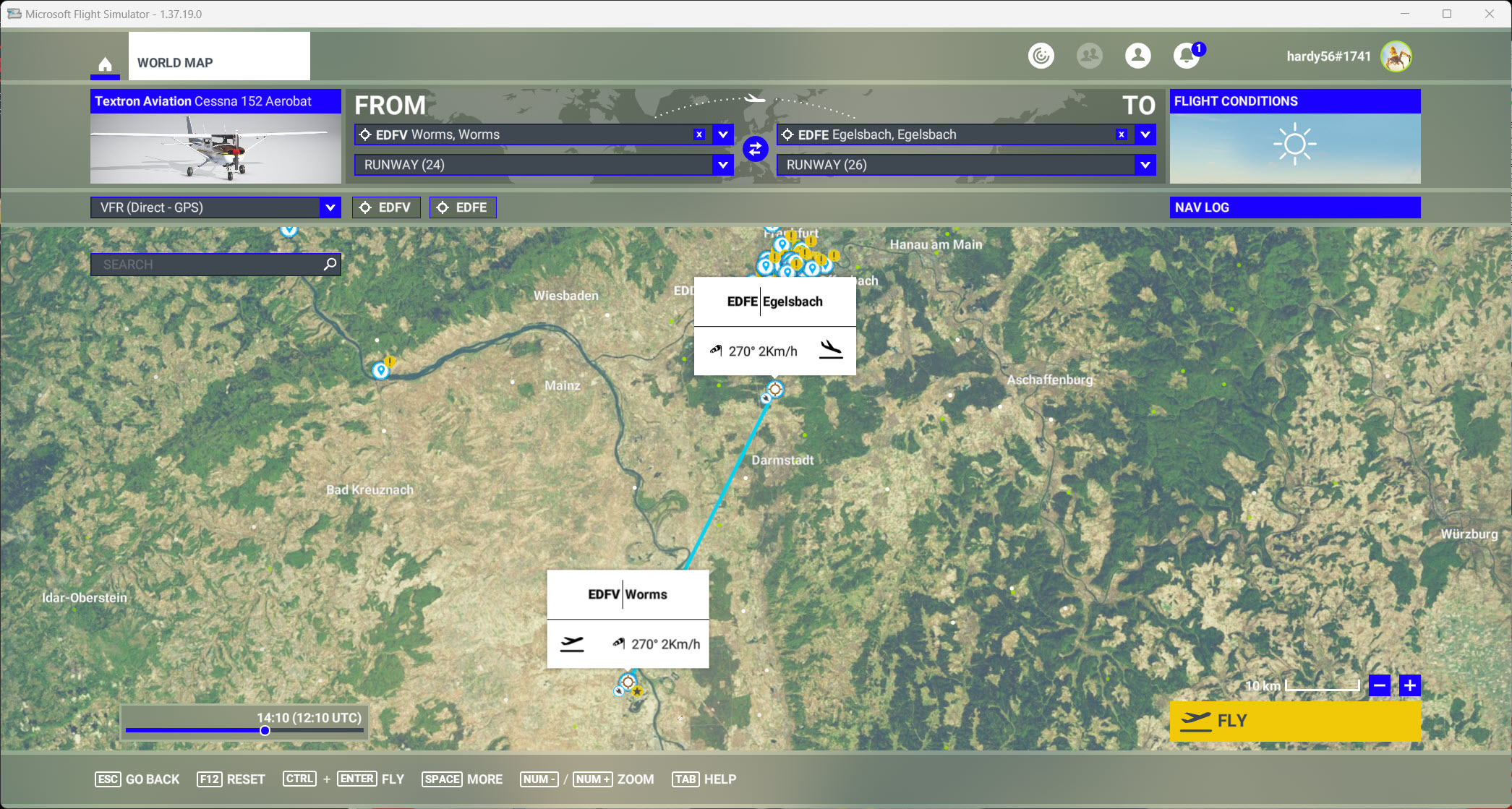Image resolution: width=1512 pixels, height=809 pixels.
Task: Click the EDFE airport marker on map
Action: tap(775, 389)
